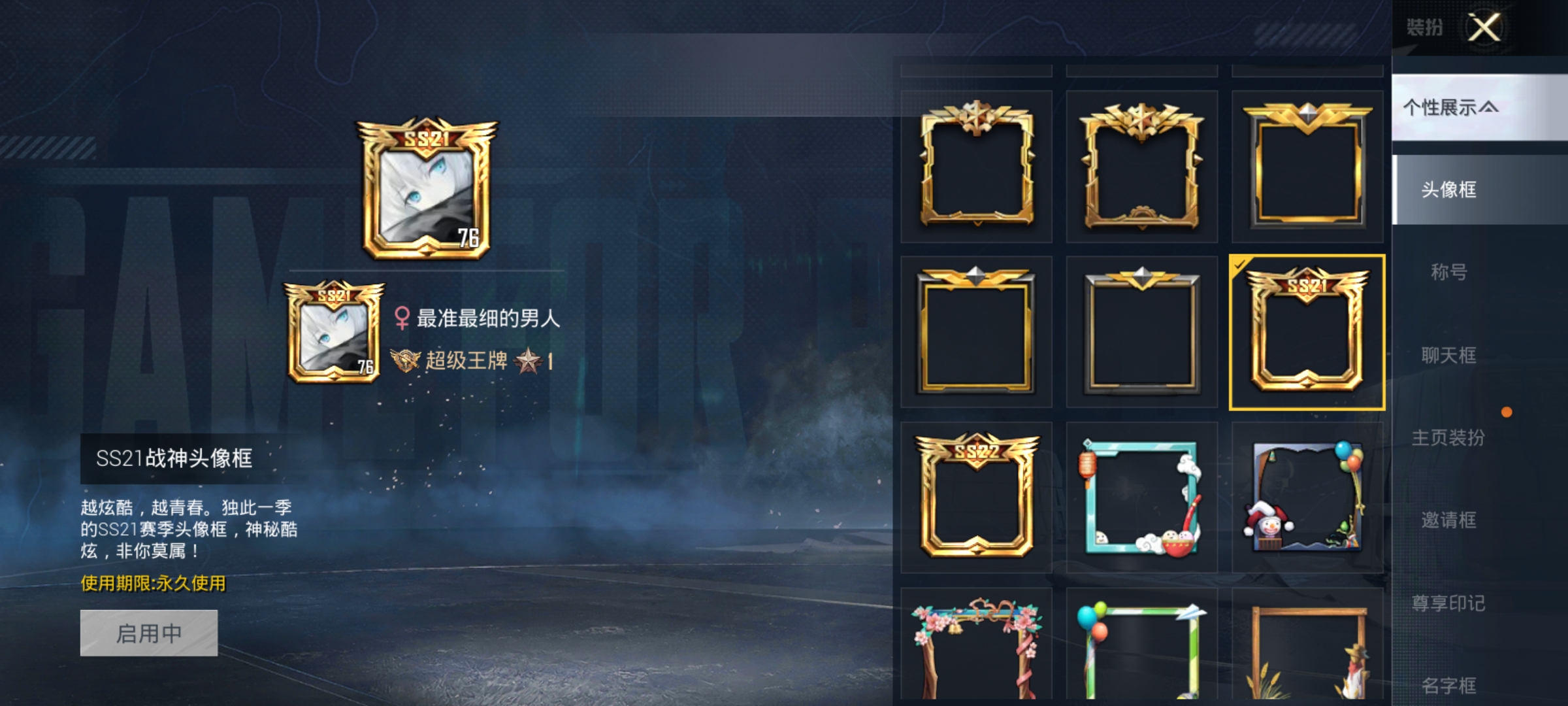The image size is (1568, 706).
Task: Pick the silver-gray winged frame
Action: point(1142,331)
